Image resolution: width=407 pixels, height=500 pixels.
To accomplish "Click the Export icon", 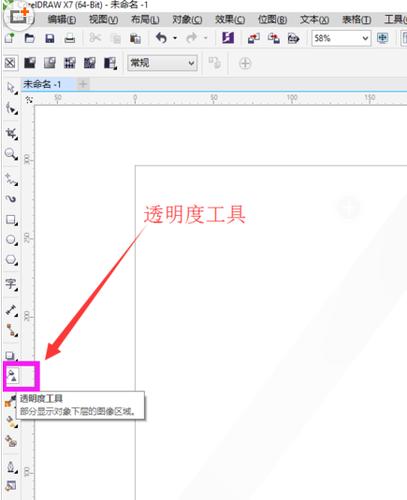I will click(x=274, y=39).
